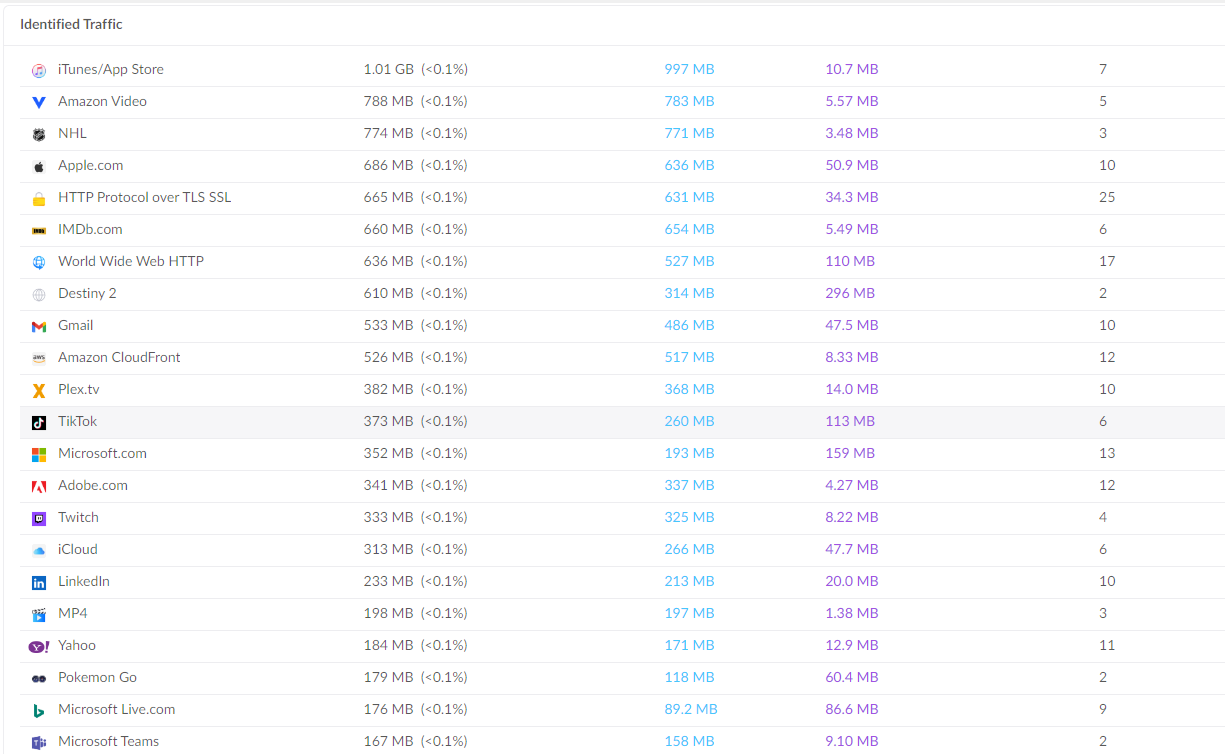This screenshot has height=754, width=1225.
Task: Click IMDb.com download value 654 MB
Action: [x=689, y=229]
